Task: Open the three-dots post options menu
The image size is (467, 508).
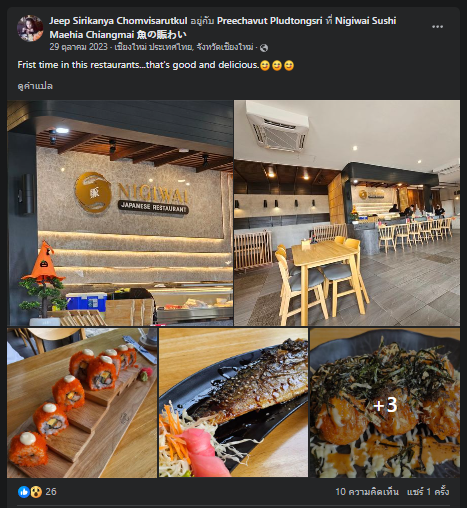Action: (x=437, y=27)
